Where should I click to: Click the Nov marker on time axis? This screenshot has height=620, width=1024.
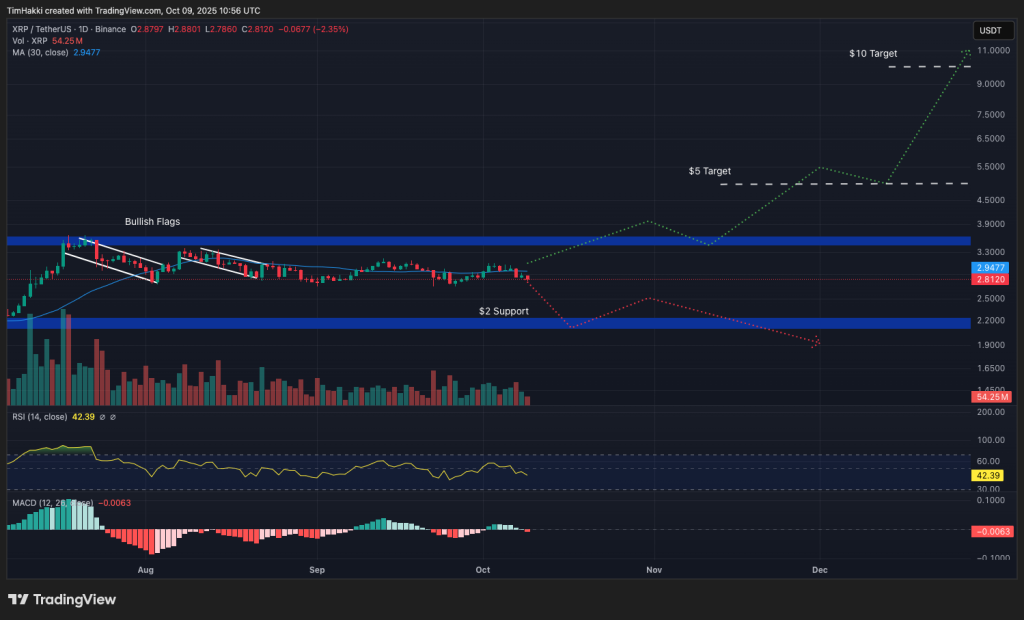pos(654,569)
